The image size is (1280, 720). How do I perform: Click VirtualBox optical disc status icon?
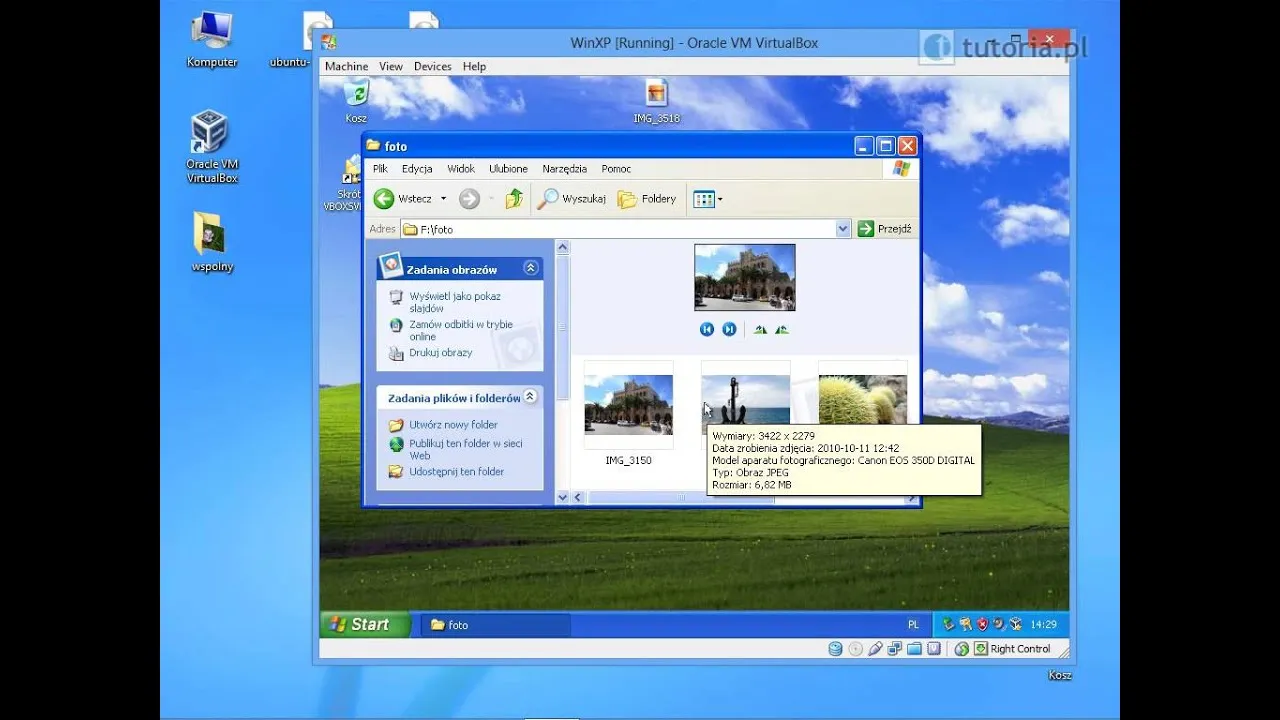coord(855,649)
